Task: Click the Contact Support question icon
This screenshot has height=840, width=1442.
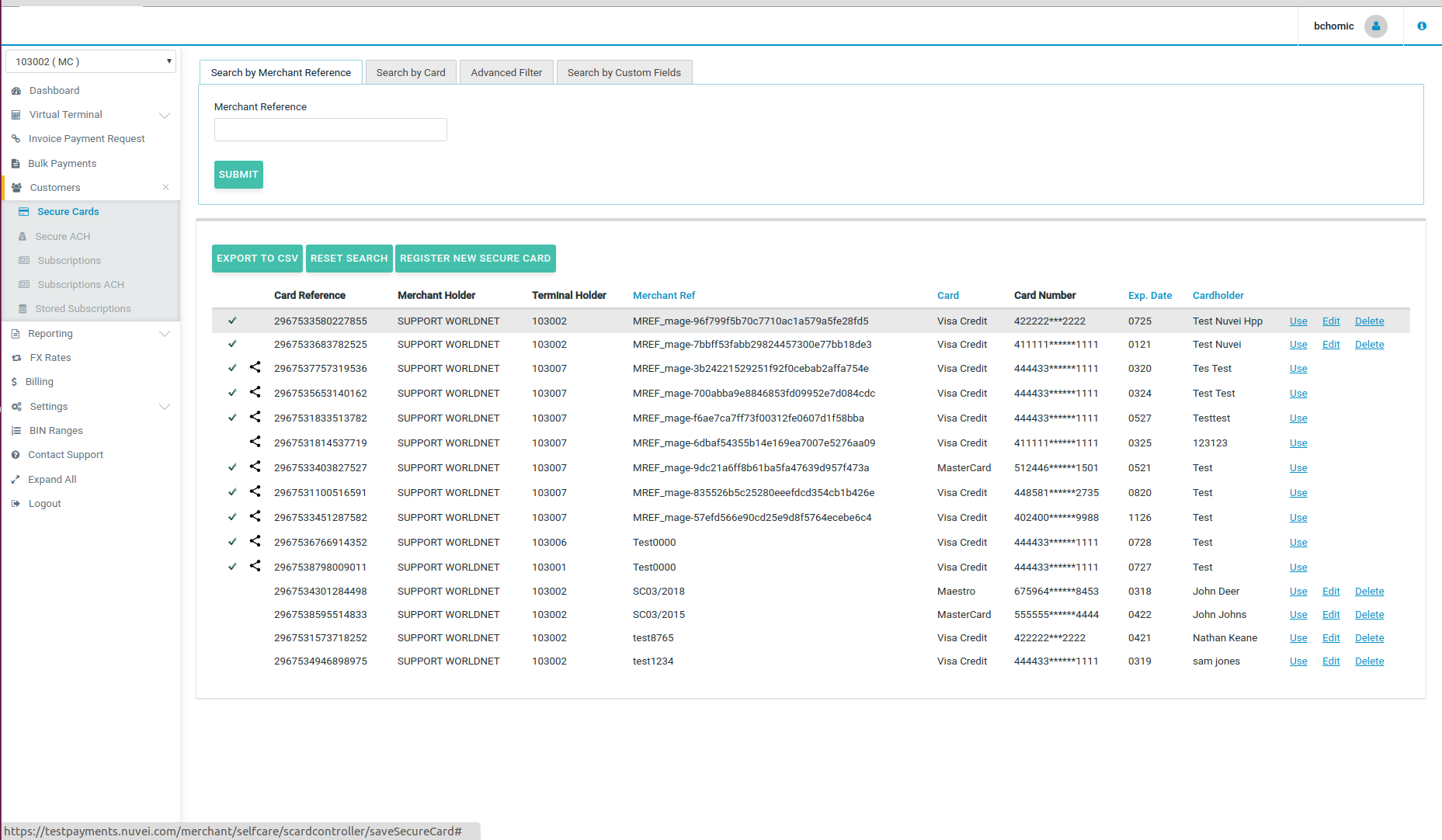Action: tap(16, 455)
